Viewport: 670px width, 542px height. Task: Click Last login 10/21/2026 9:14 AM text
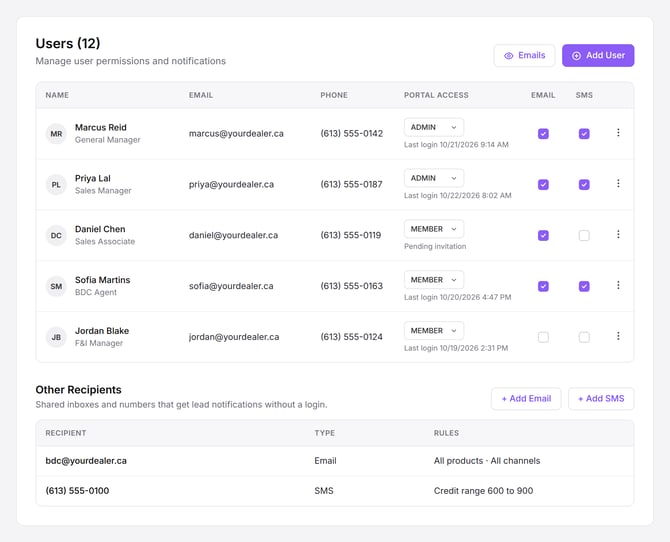click(456, 145)
